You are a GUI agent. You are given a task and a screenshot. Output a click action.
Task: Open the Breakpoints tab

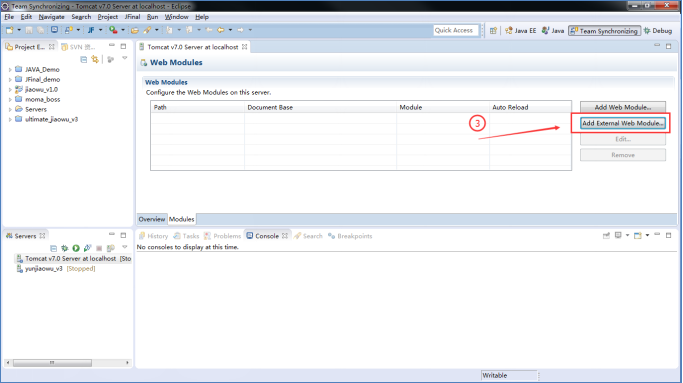click(350, 236)
